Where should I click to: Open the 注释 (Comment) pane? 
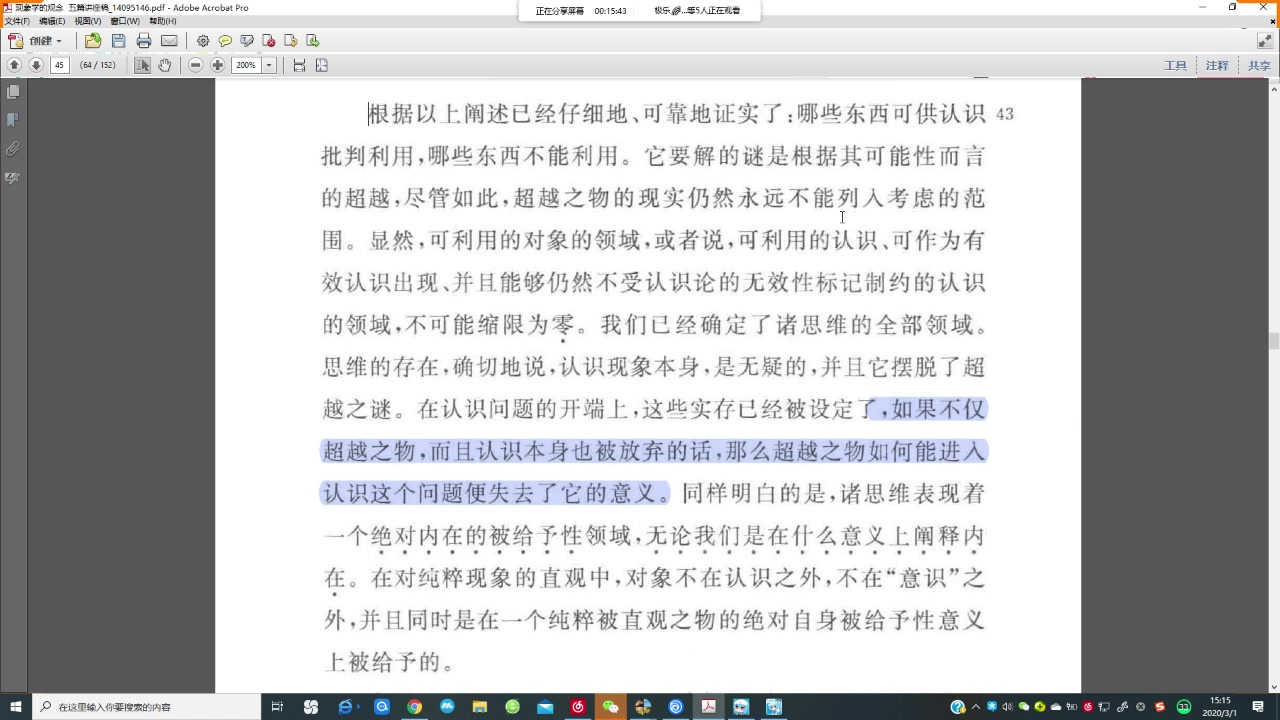(x=1216, y=65)
